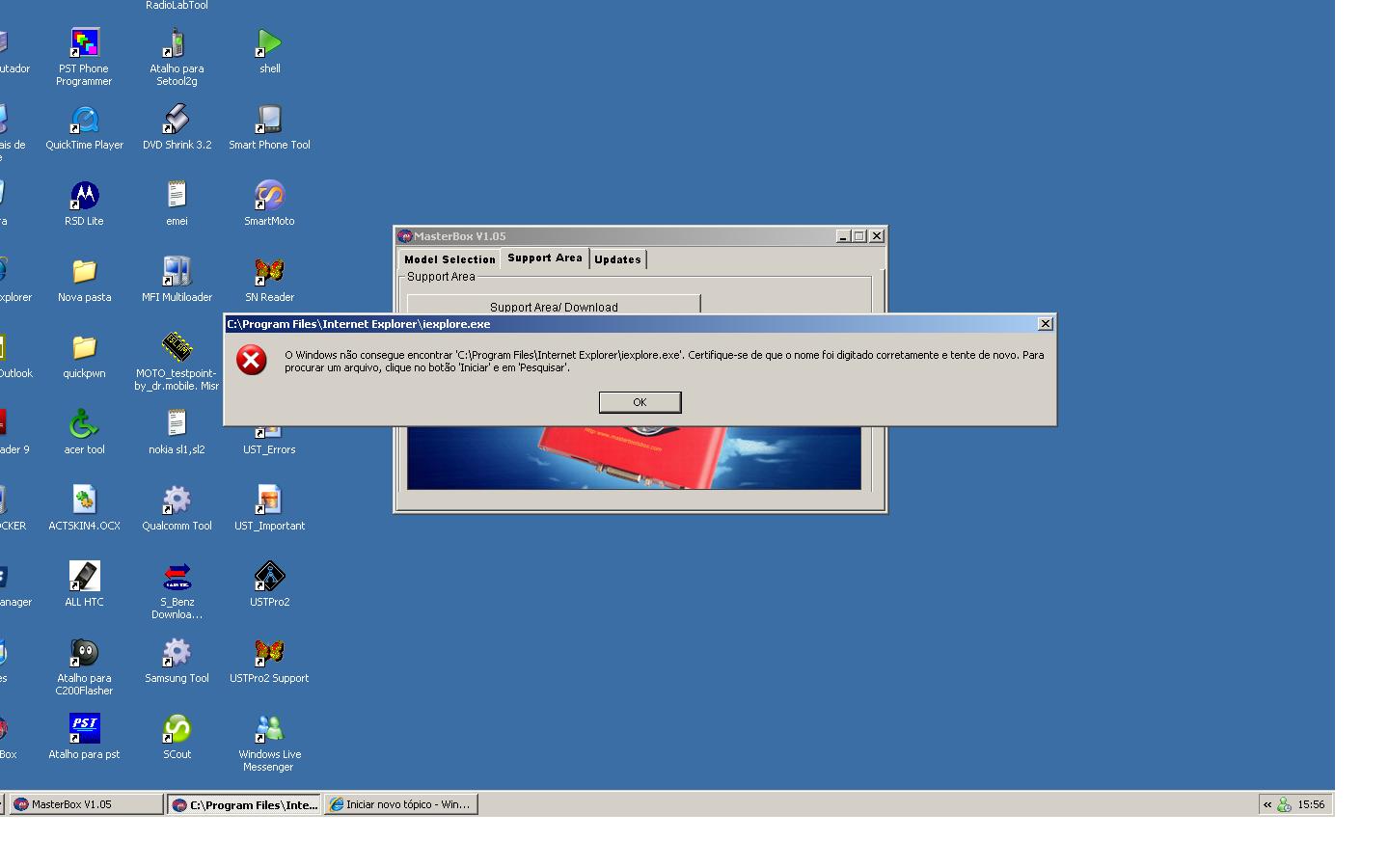Launch the acer tool icon
Viewport: 1389px width, 868px height.
pyautogui.click(x=84, y=424)
